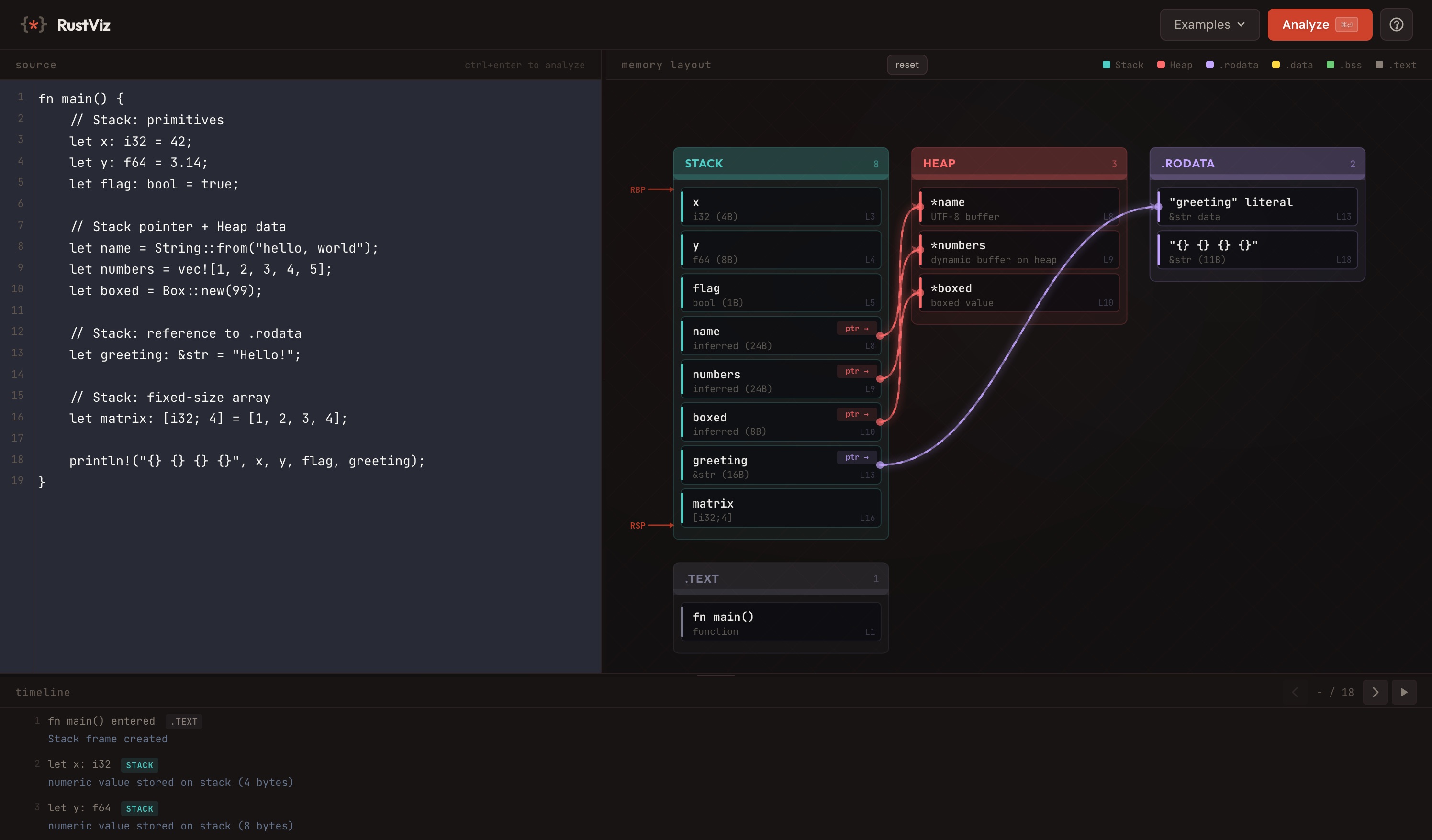The width and height of the screenshot is (1432, 840).
Task: Reset the memory layout visualization
Action: 907,64
